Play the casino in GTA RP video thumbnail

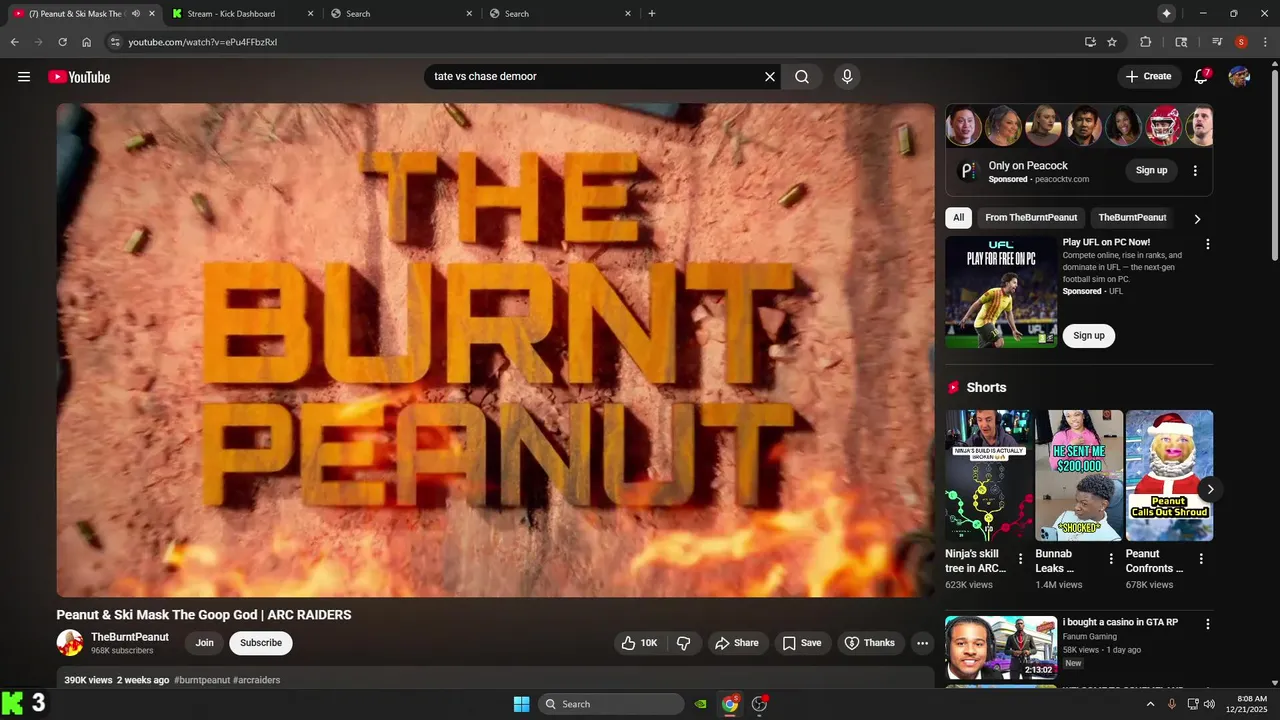click(1001, 647)
